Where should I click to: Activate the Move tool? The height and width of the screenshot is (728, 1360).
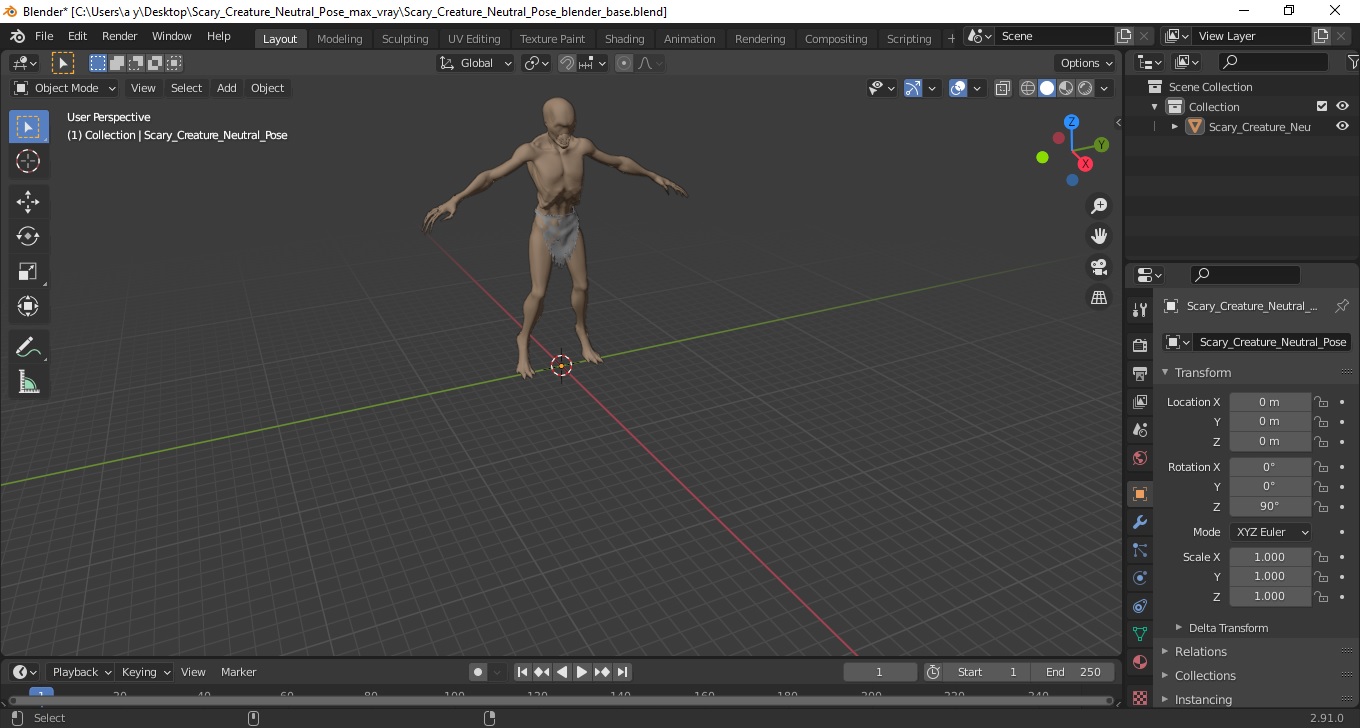(x=28, y=202)
